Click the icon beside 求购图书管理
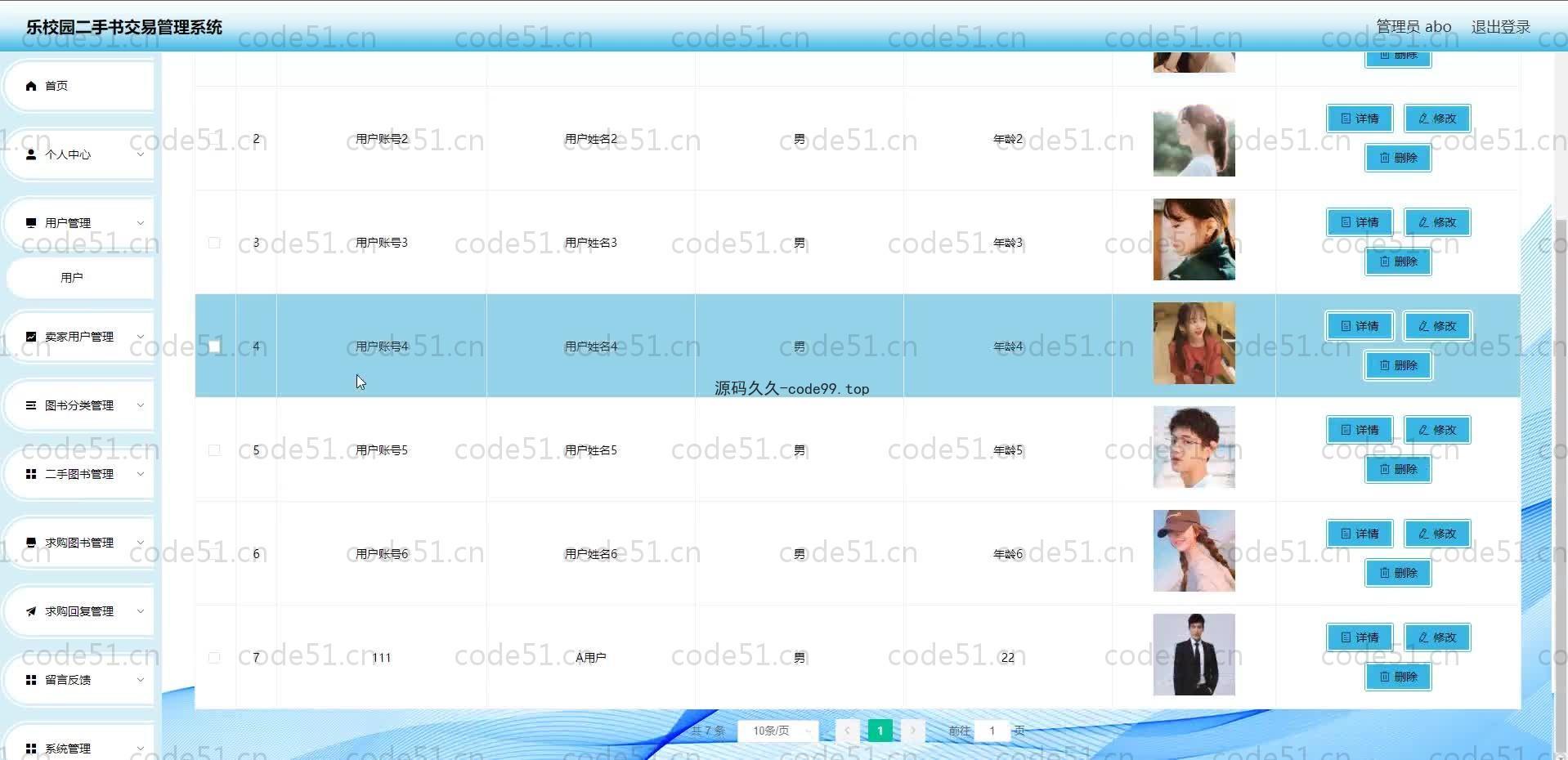The image size is (1568, 760). (x=31, y=543)
